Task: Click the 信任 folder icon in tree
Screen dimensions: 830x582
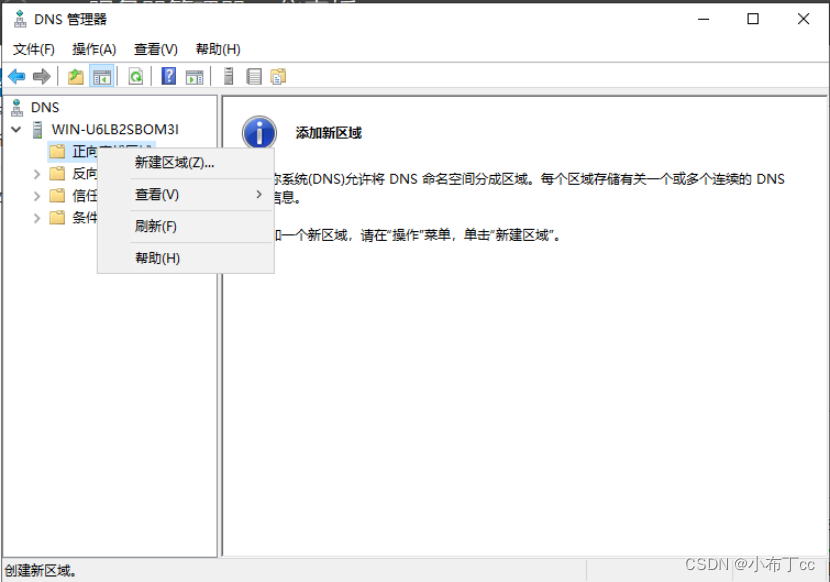Action: (x=57, y=196)
